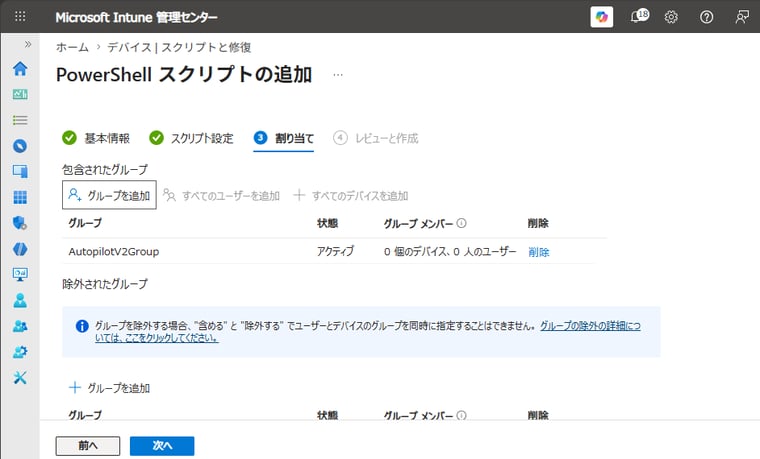Switch to the 基本情報 step tab
The image size is (760, 459).
click(96, 138)
